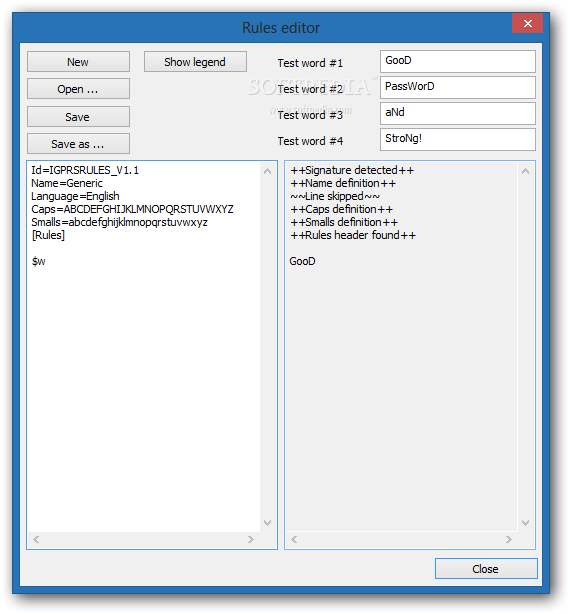Click the Id=IGPRSRULES_V1.1 line
Viewport: 570px width, 614px height.
pos(85,170)
